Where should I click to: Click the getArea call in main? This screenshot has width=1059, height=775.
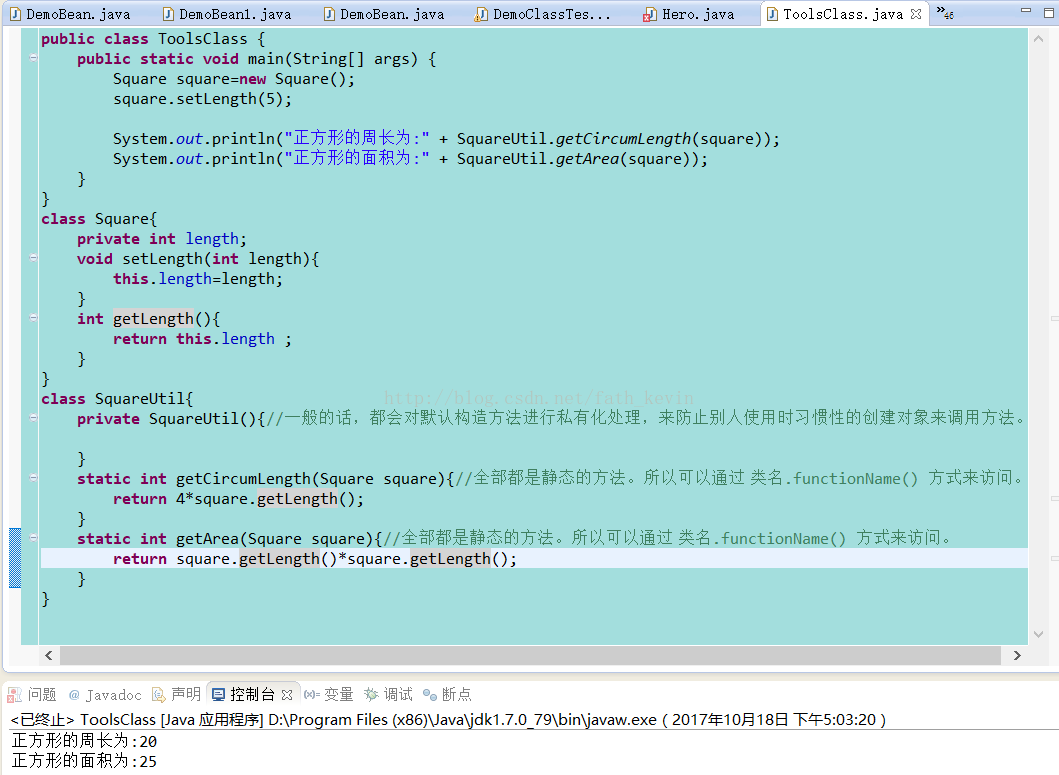[x=588, y=159]
